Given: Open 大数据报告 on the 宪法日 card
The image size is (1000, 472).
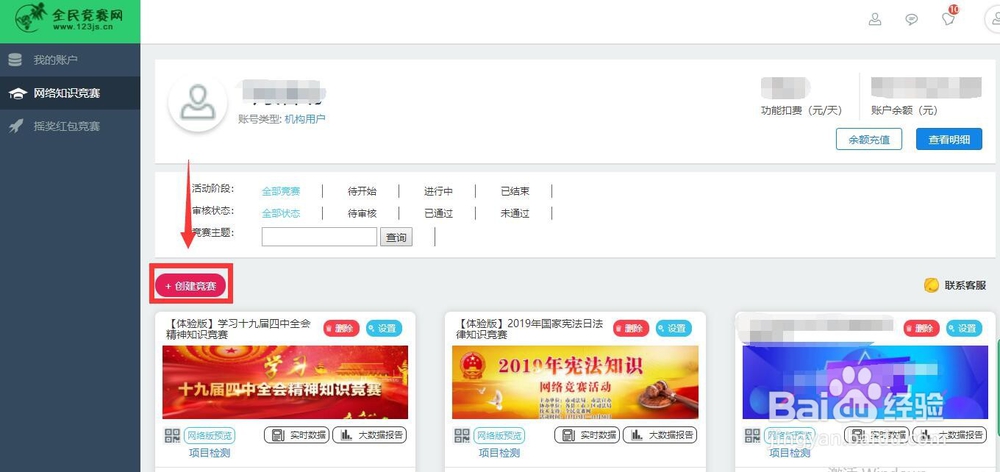Looking at the screenshot, I should pyautogui.click(x=660, y=436).
